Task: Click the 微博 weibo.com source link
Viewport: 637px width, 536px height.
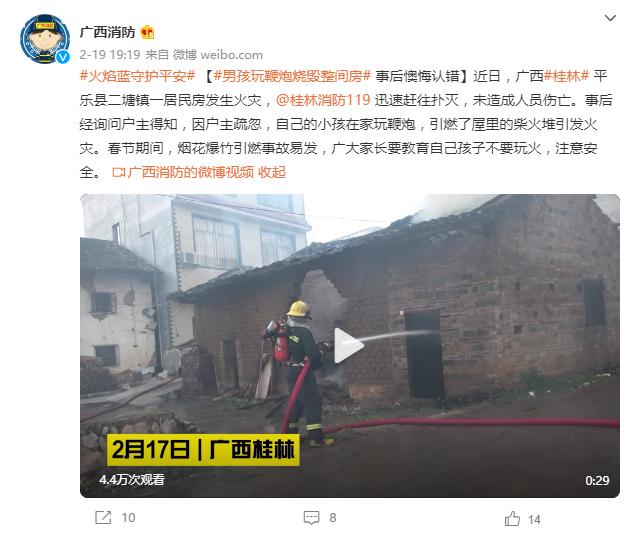Action: pyautogui.click(x=218, y=54)
